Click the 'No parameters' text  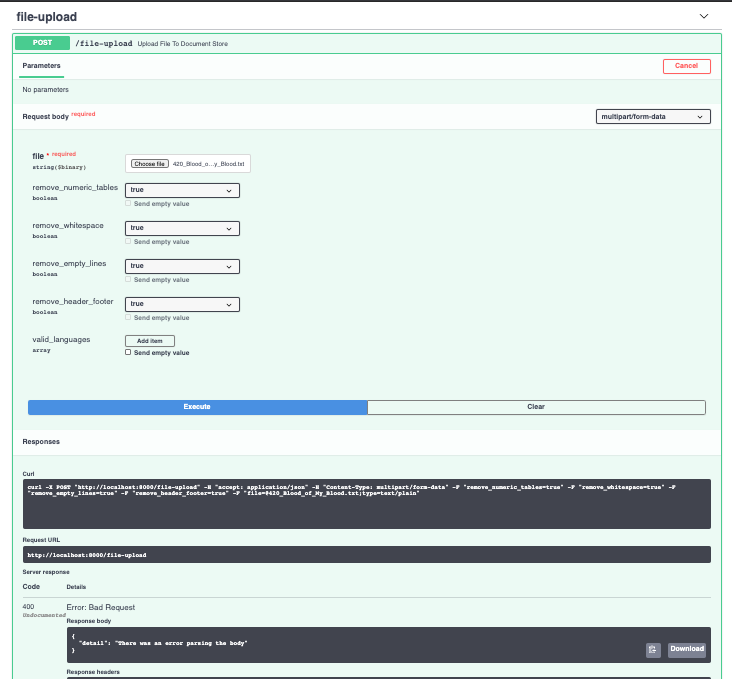pos(45,90)
